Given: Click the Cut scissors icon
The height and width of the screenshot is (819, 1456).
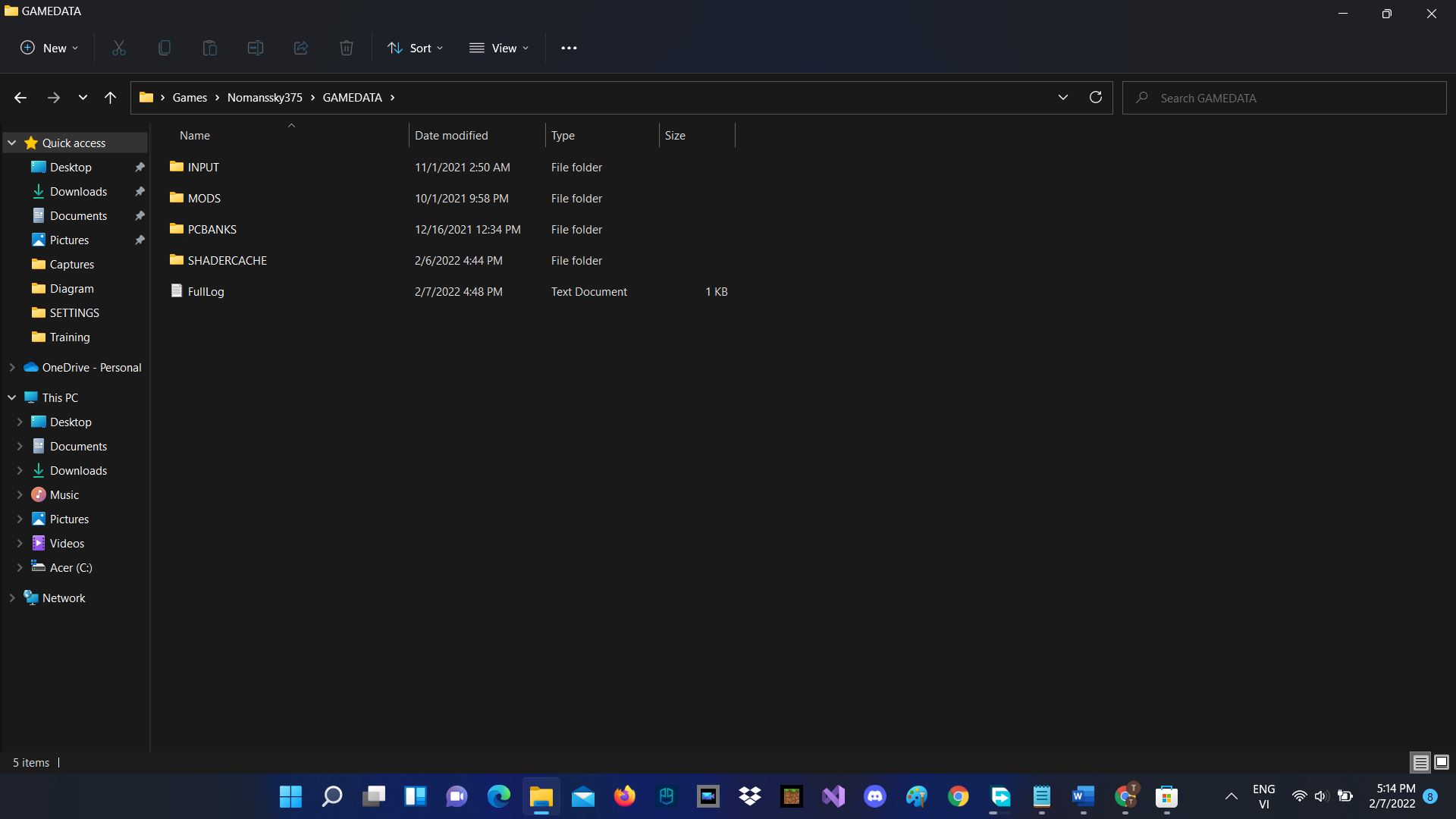Looking at the screenshot, I should pos(119,48).
